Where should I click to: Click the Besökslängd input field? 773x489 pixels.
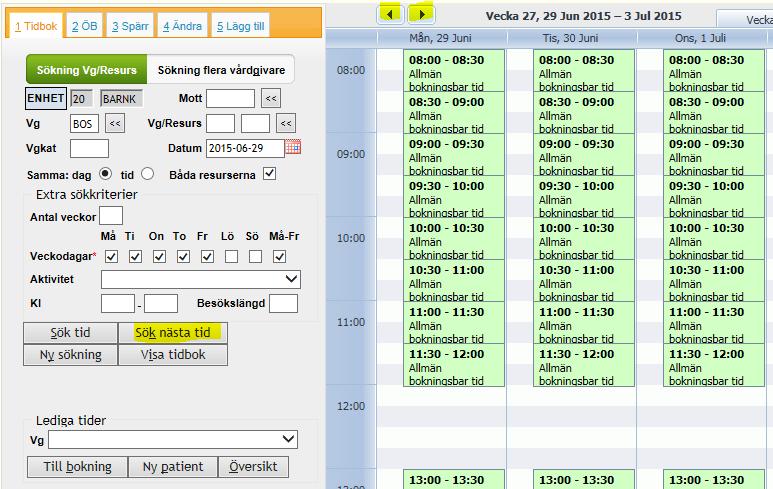(283, 303)
